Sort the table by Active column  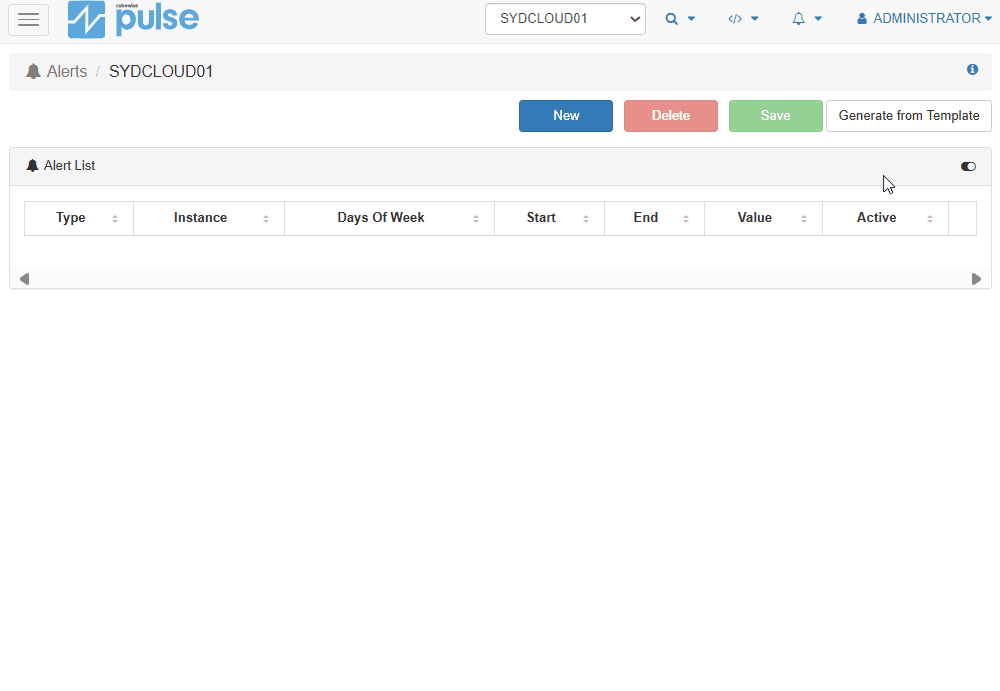[x=885, y=218]
